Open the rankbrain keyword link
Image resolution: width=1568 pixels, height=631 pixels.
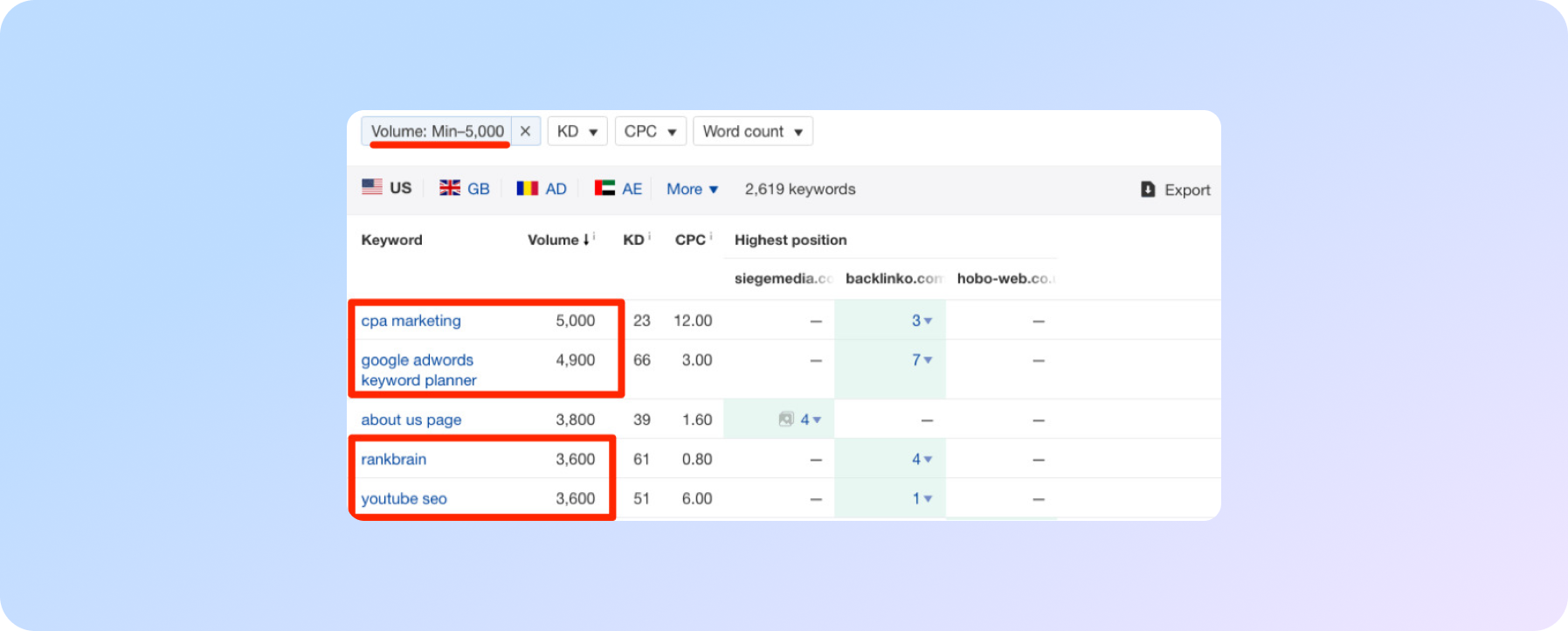tap(394, 459)
